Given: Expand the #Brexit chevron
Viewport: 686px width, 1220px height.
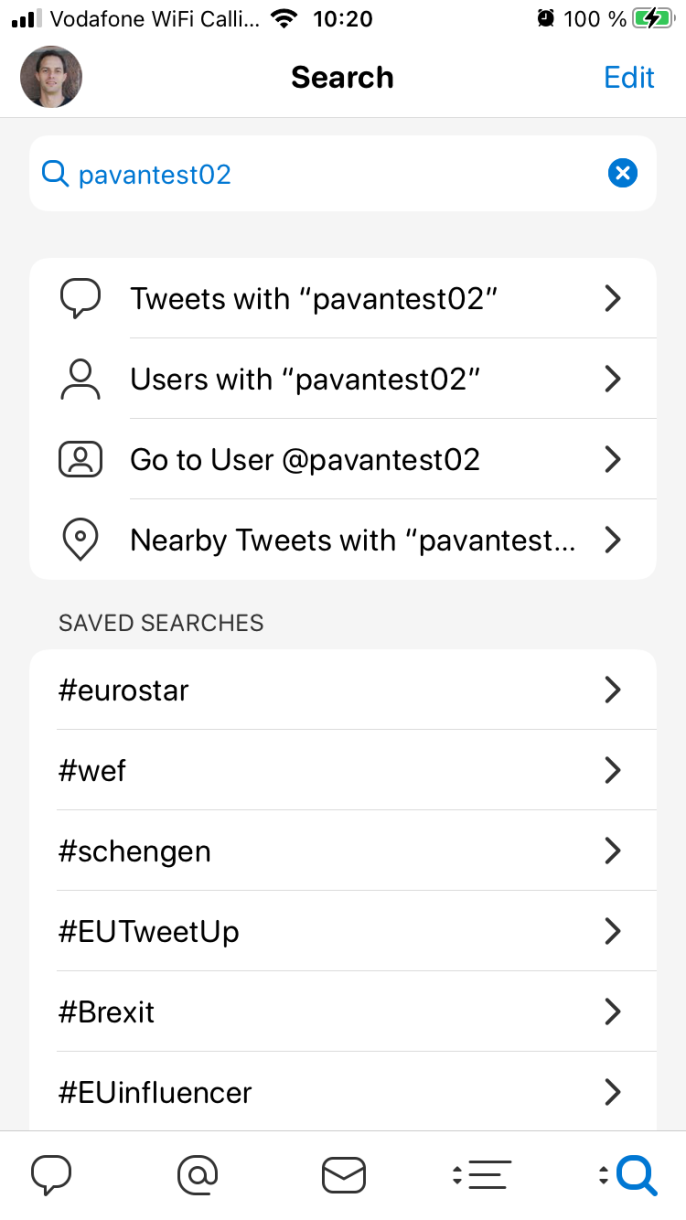Looking at the screenshot, I should pyautogui.click(x=613, y=1012).
